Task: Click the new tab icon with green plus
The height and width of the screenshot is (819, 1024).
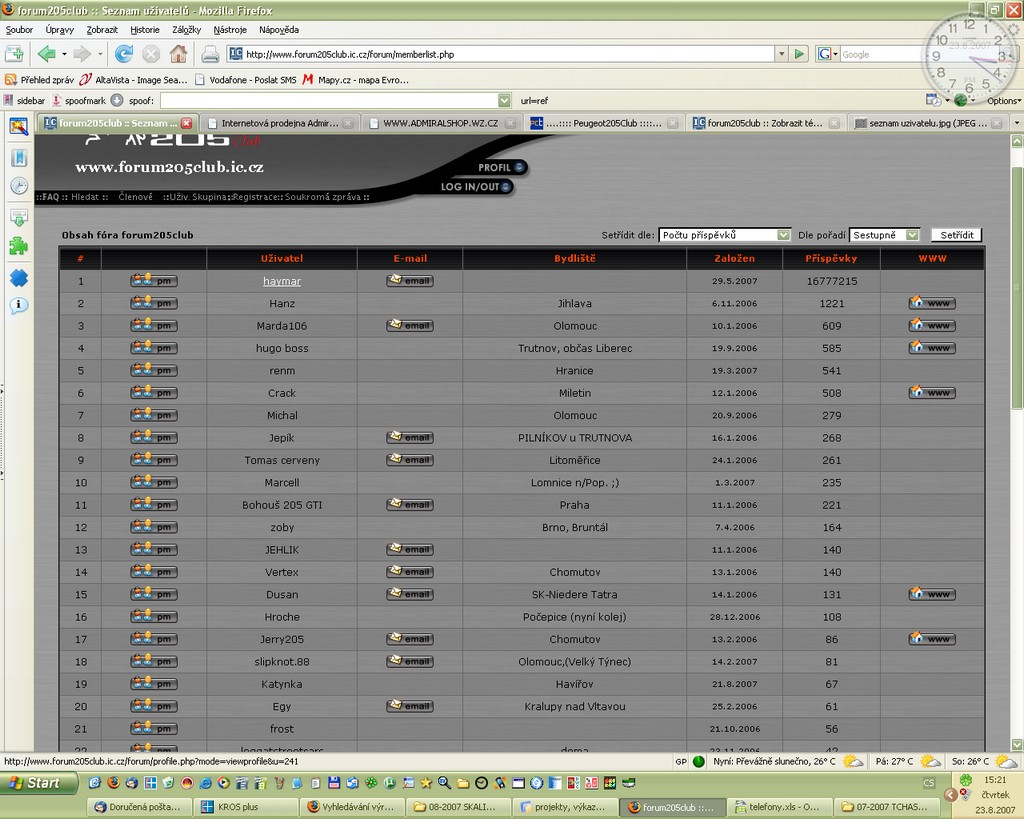Action: pyautogui.click(x=14, y=54)
